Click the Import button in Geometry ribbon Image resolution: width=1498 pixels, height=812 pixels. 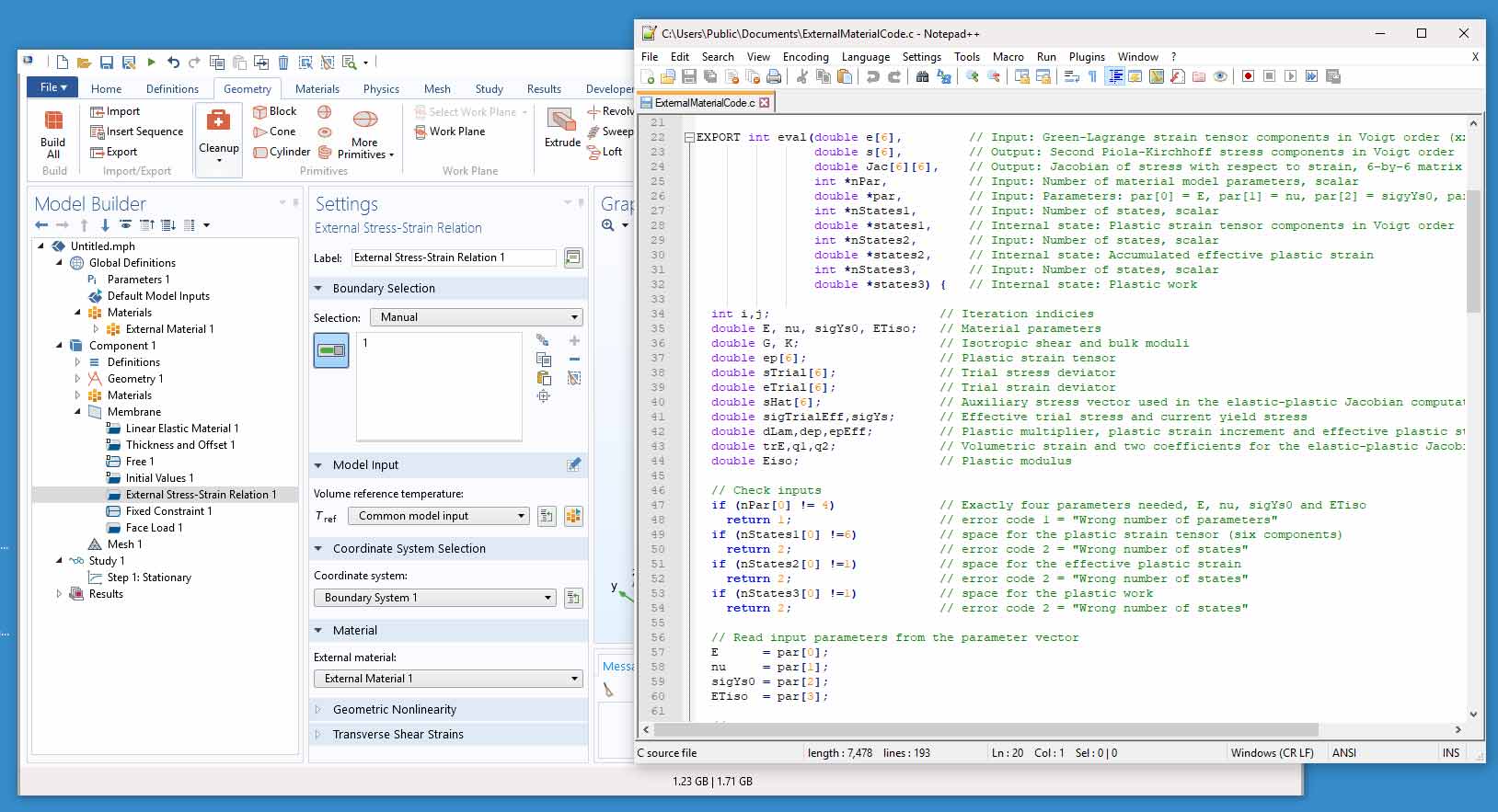[115, 111]
